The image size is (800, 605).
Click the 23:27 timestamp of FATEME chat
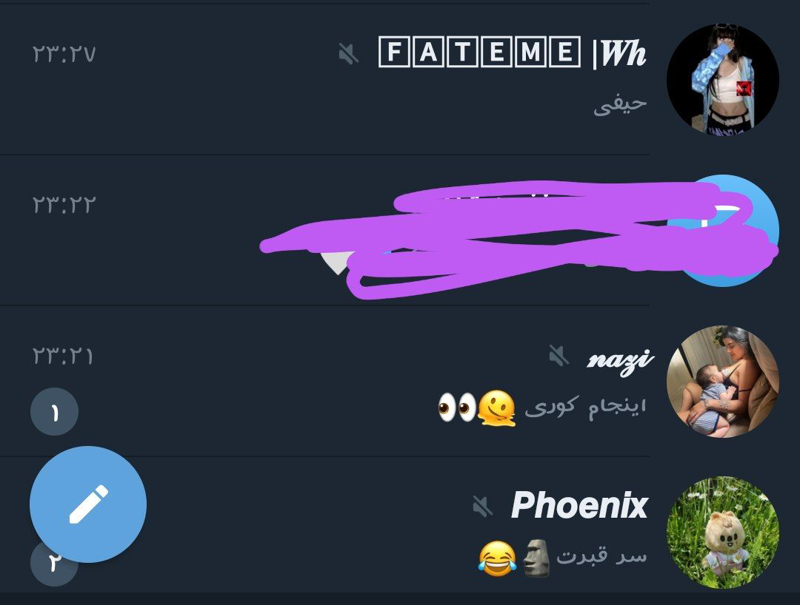pyautogui.click(x=64, y=54)
